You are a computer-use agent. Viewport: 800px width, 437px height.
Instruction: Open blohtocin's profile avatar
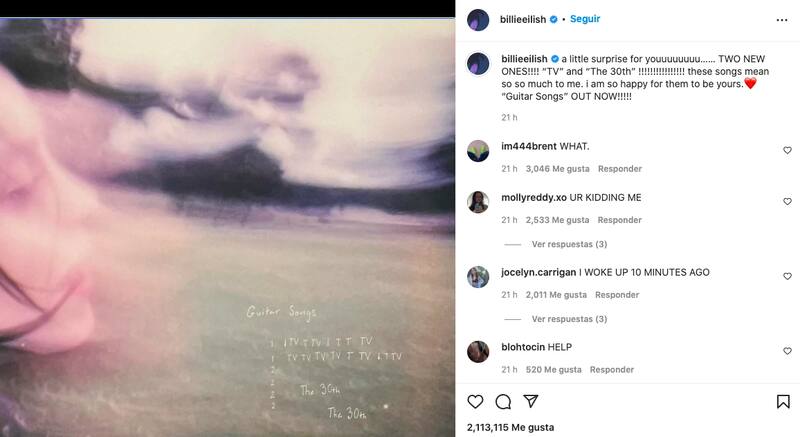coord(478,351)
